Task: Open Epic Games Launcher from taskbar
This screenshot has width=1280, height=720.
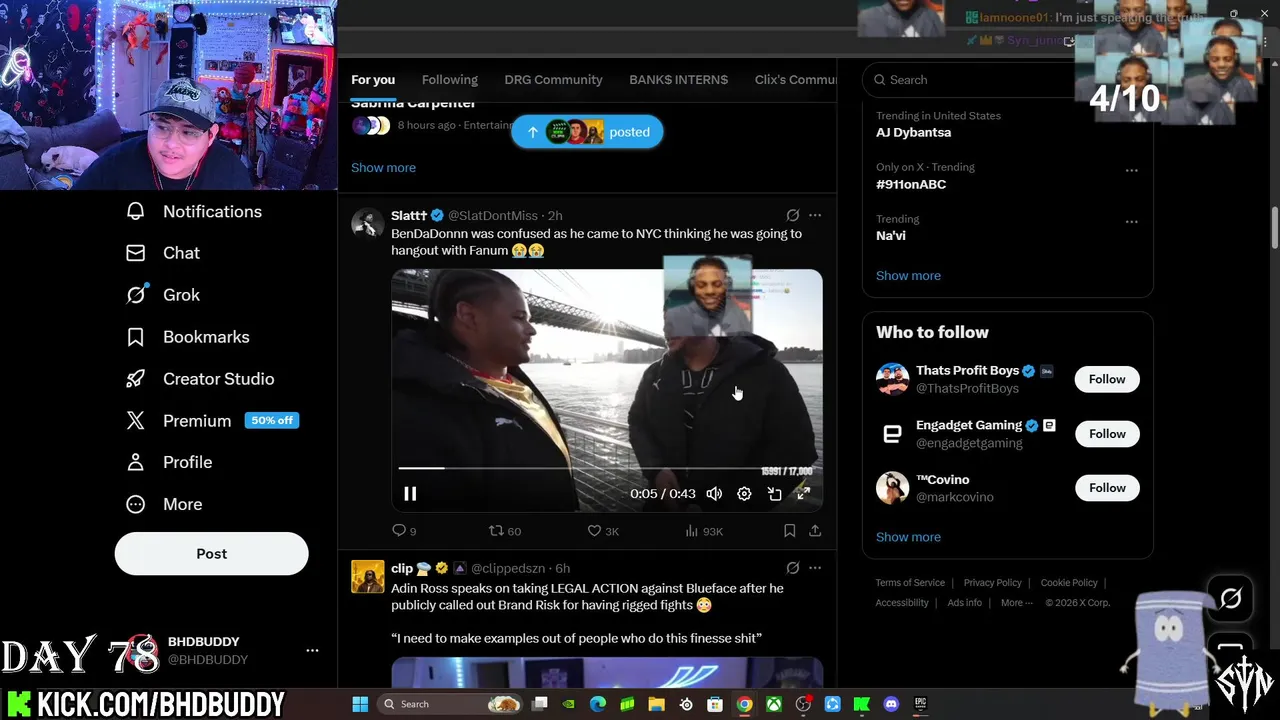Action: coord(921,704)
